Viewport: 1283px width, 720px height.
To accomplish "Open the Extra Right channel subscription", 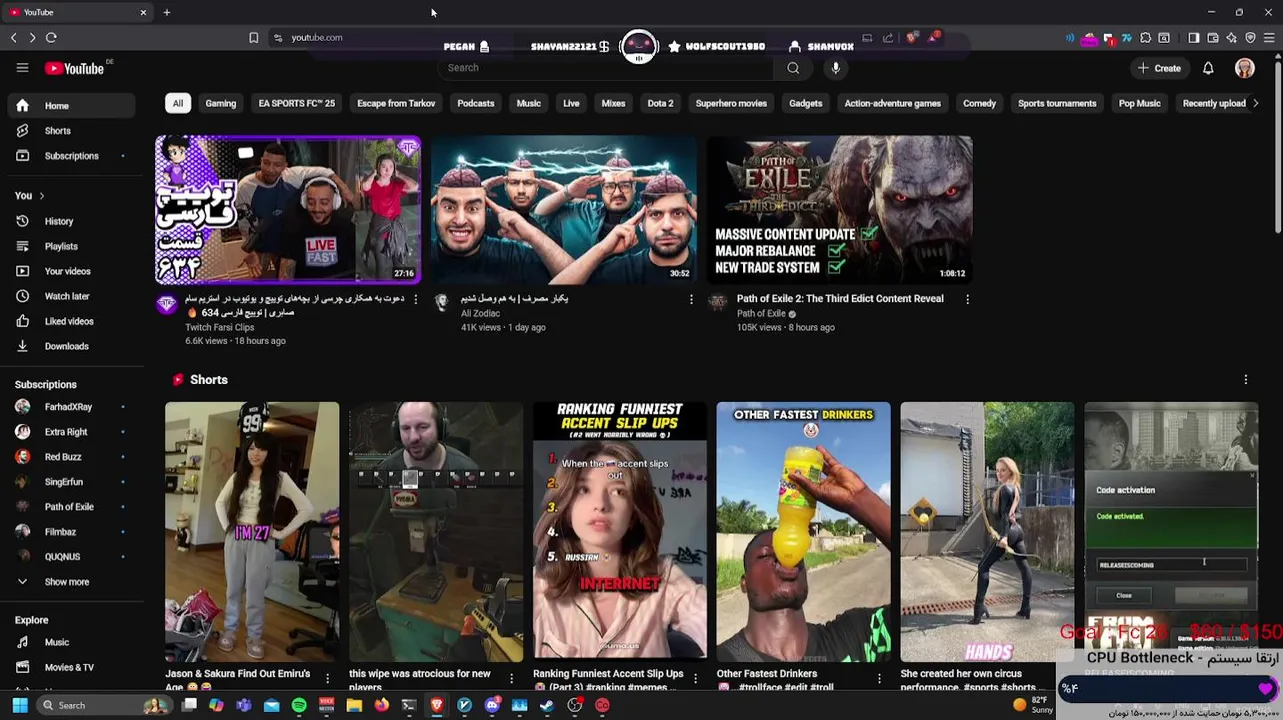I will tap(71, 432).
